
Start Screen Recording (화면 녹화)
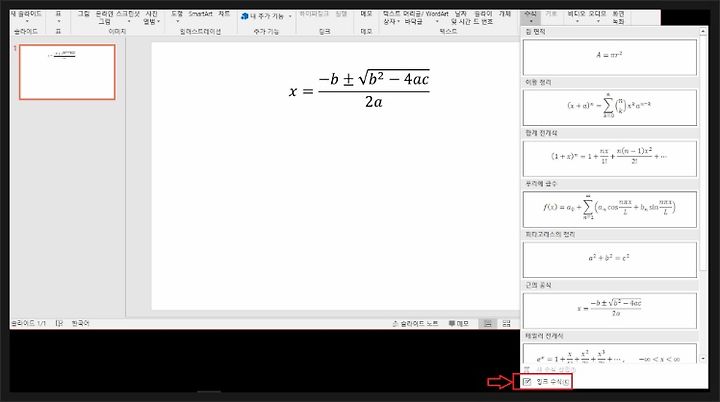click(618, 17)
